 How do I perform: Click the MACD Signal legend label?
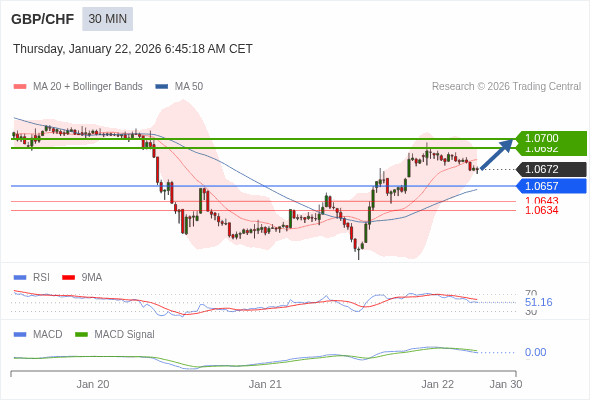tap(125, 335)
